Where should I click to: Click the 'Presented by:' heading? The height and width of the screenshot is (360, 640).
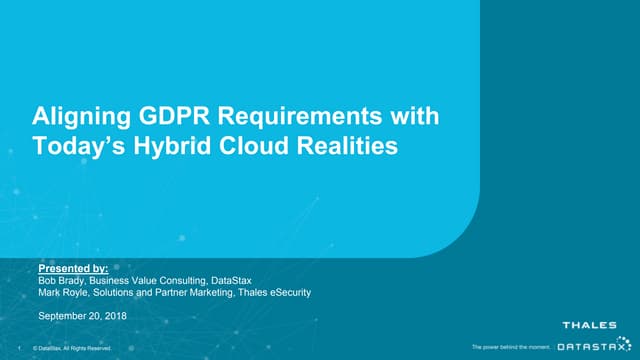point(73,269)
